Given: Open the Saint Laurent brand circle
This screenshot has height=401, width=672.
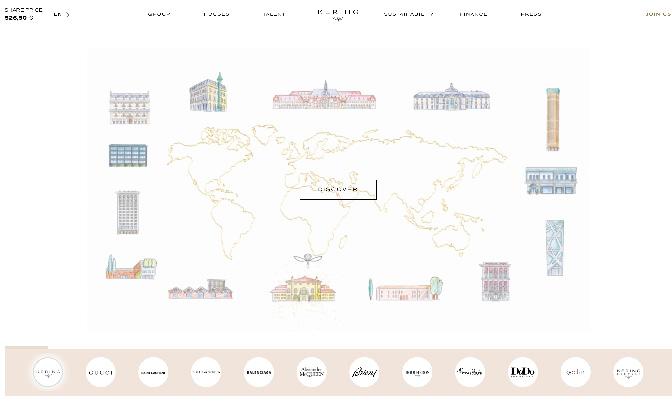Looking at the screenshot, I should click(x=153, y=372).
